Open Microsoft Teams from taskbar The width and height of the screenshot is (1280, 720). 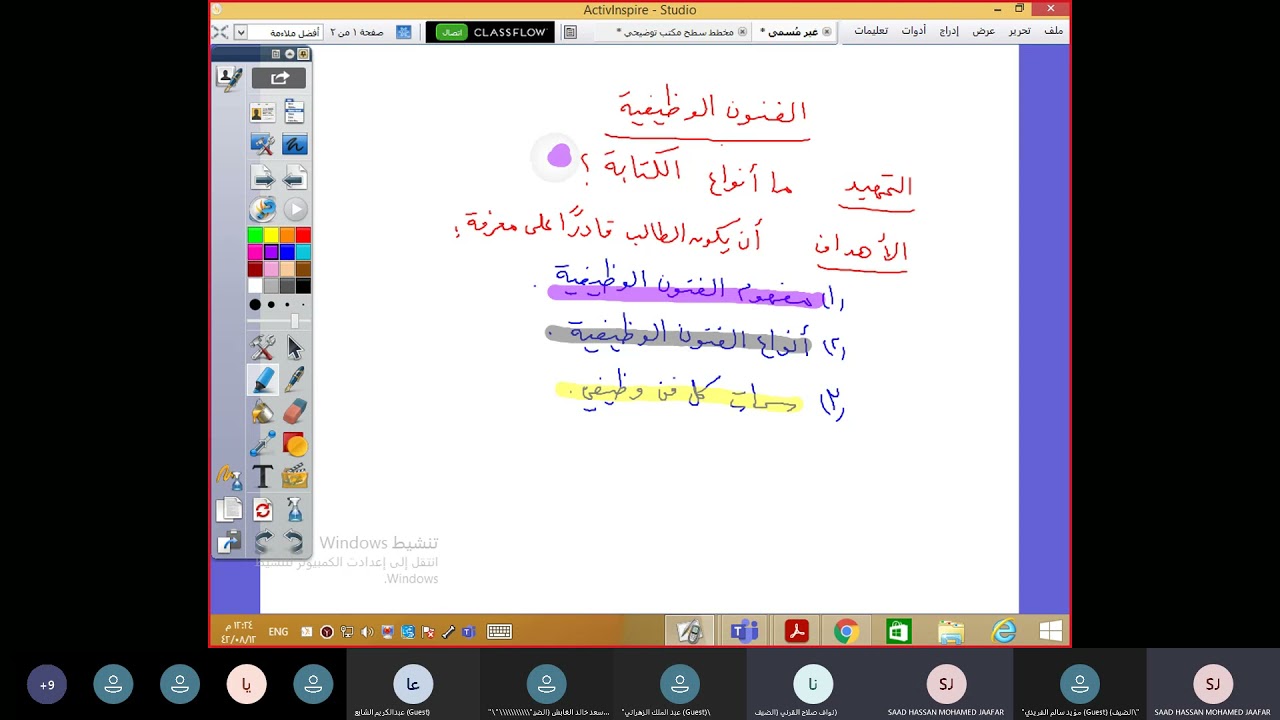[x=743, y=631]
